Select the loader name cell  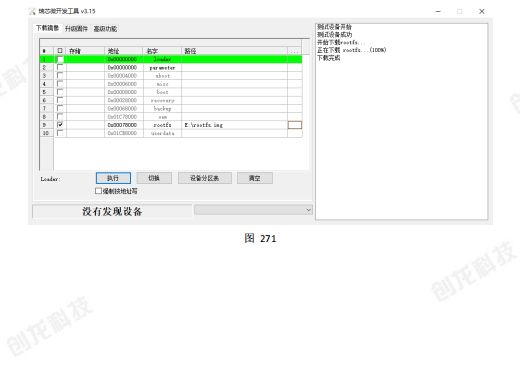click(x=162, y=59)
